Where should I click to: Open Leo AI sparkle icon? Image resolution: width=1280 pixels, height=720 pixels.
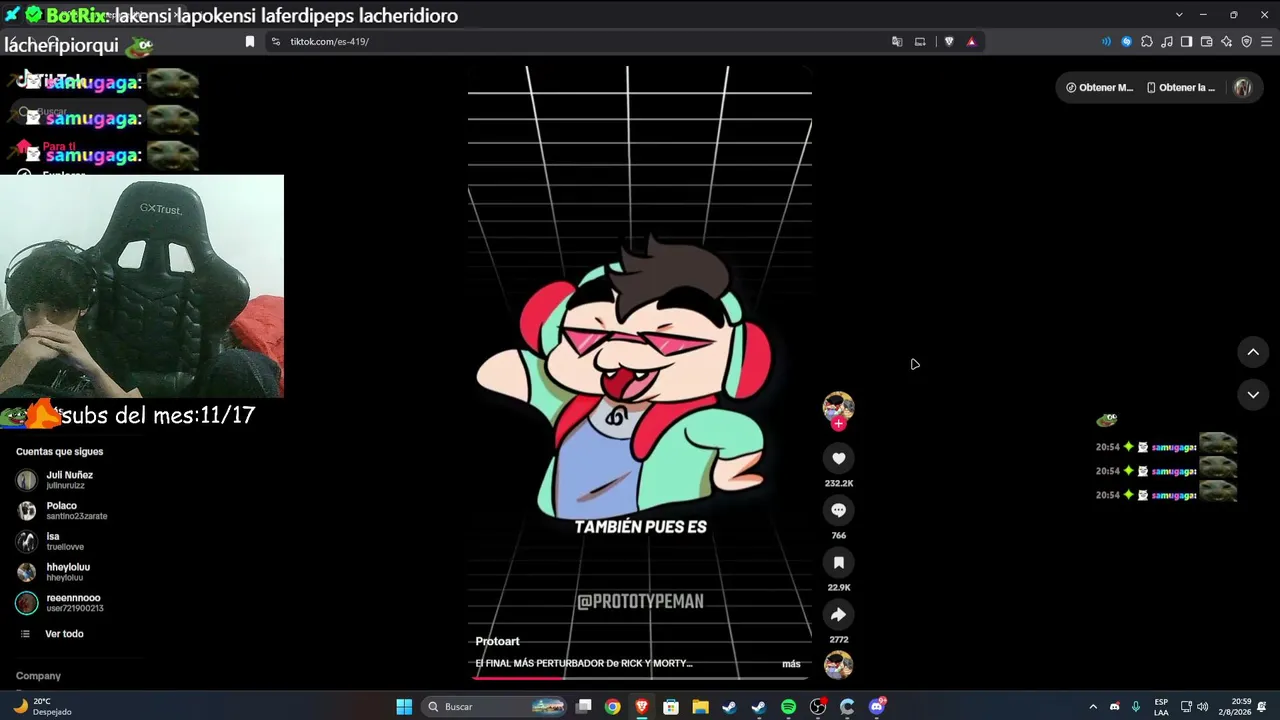(1226, 42)
